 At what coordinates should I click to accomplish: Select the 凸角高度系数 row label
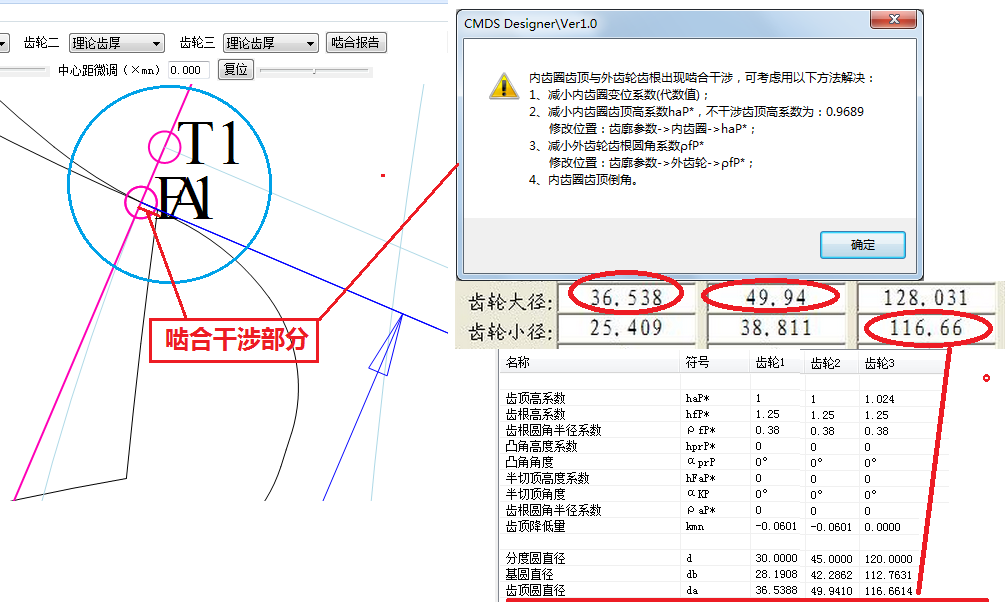(x=541, y=446)
